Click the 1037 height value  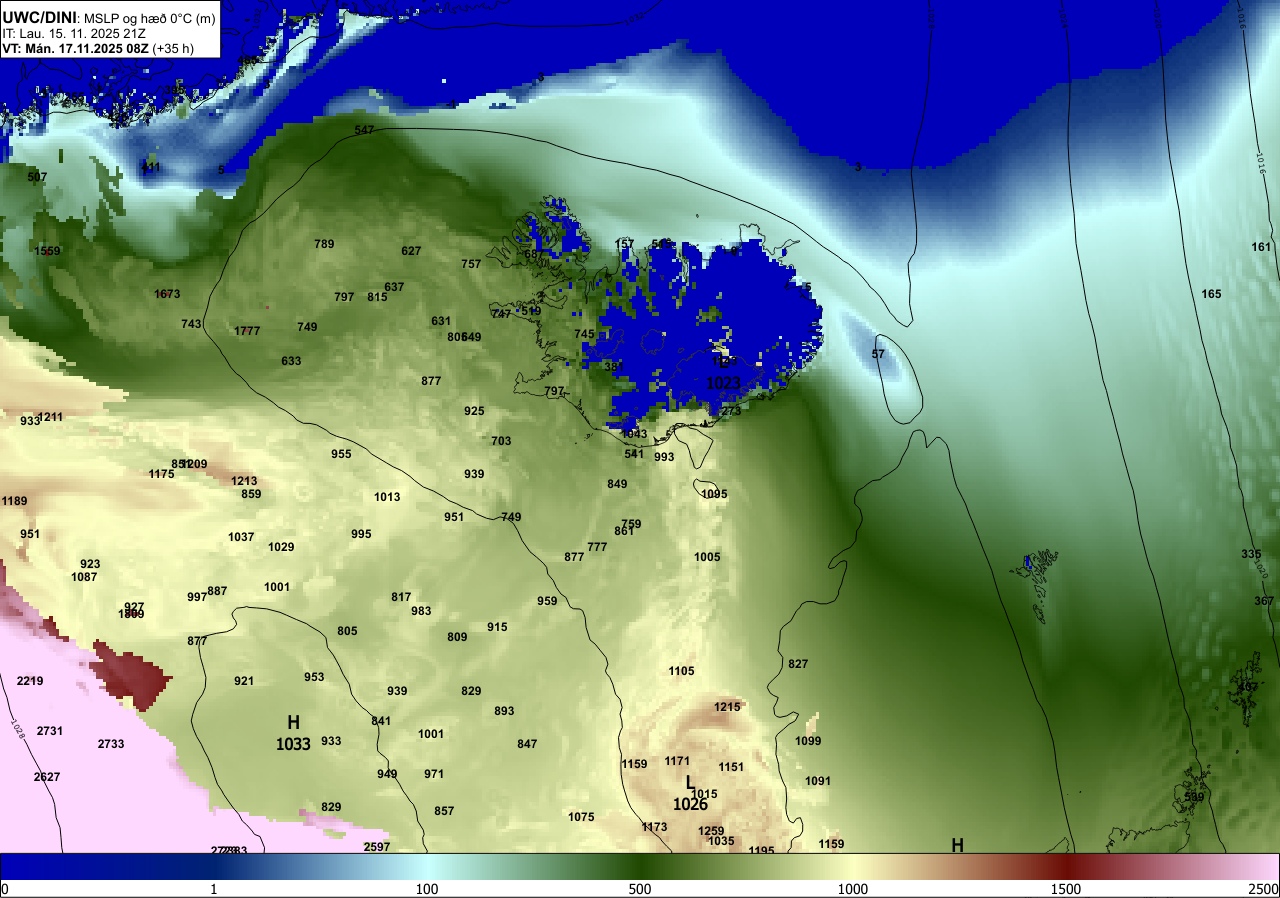[x=241, y=537]
